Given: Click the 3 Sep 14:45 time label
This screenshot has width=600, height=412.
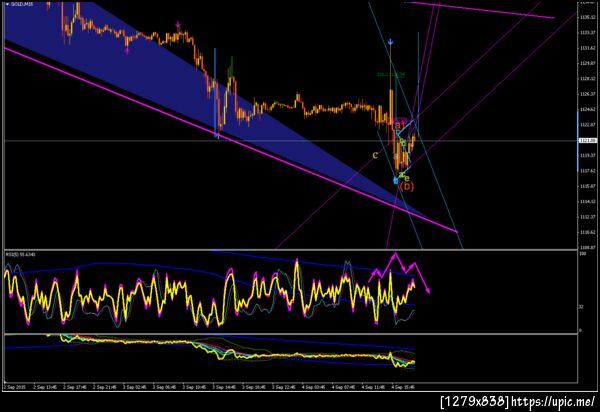Looking at the screenshot, I should pyautogui.click(x=224, y=387).
